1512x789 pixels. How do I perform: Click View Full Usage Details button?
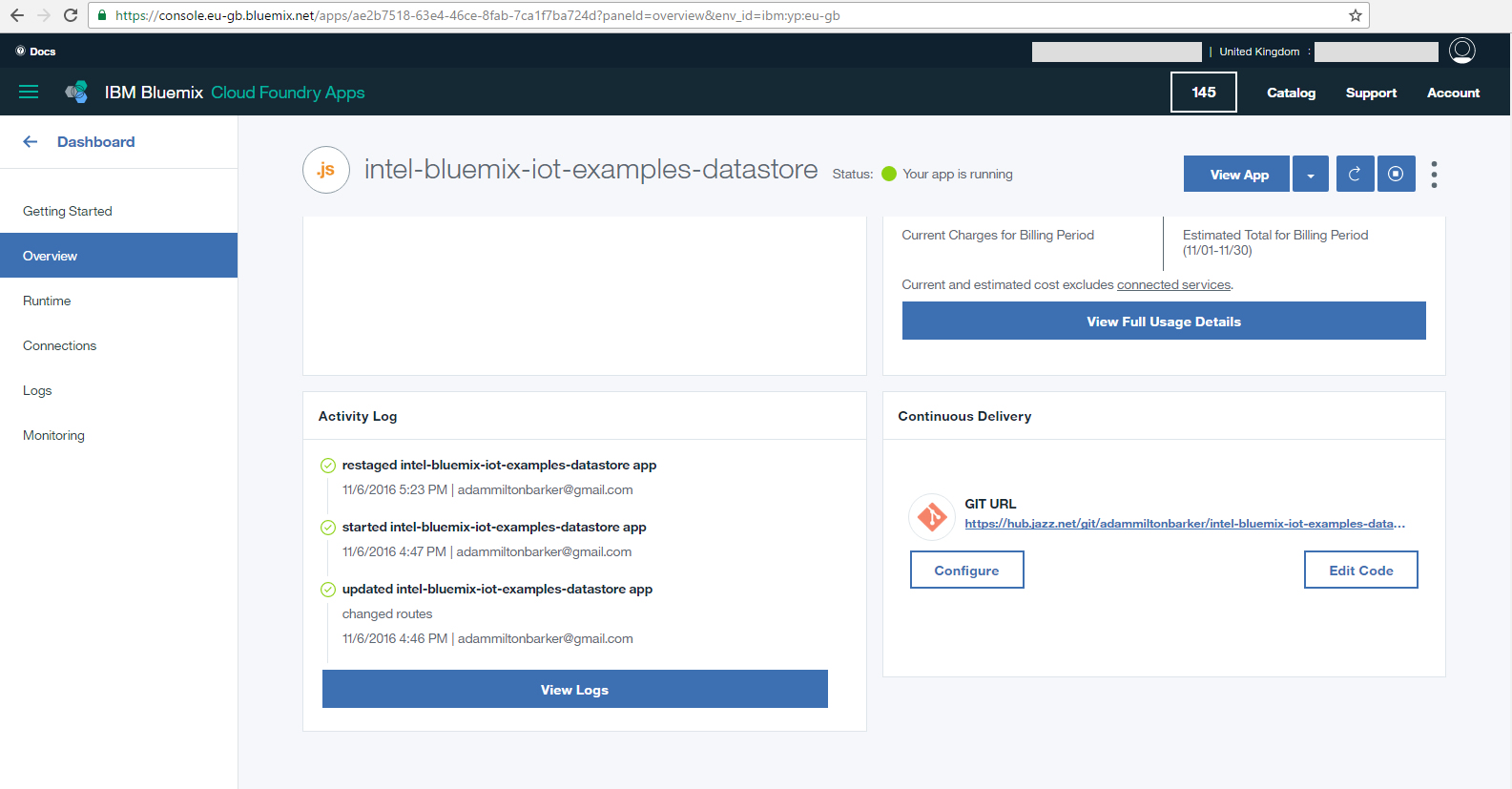(x=1164, y=322)
